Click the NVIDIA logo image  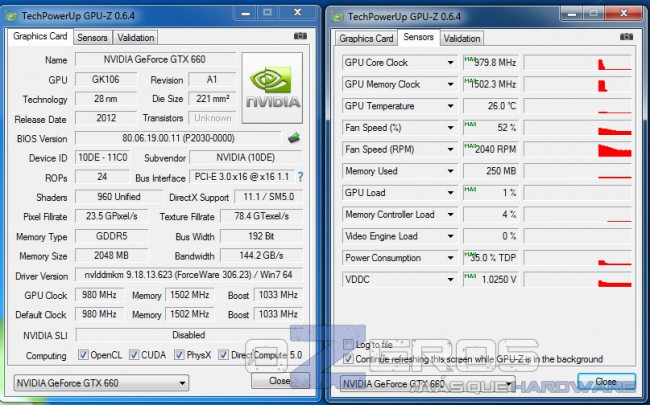point(272,88)
